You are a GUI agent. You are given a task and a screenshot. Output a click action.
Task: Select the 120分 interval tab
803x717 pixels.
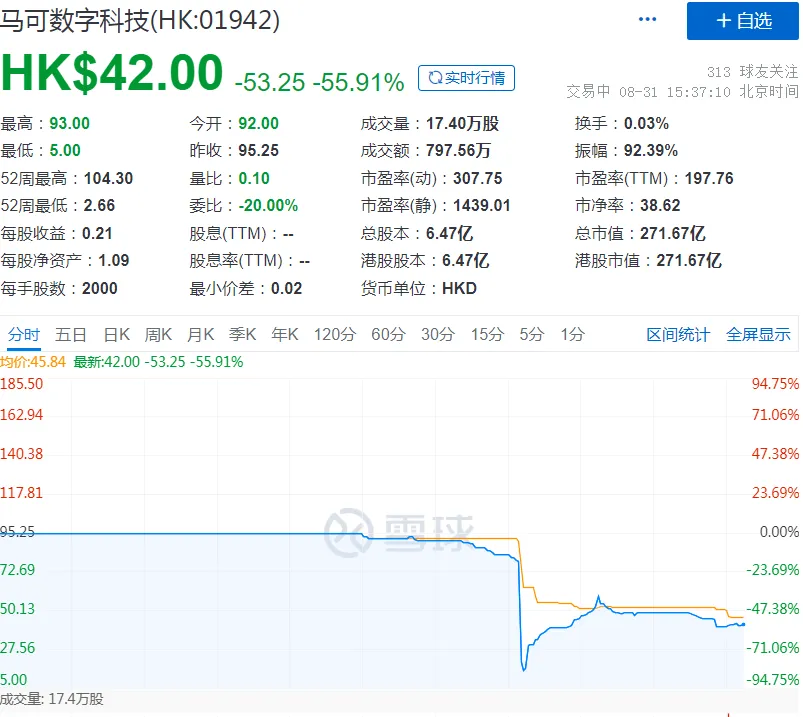(334, 335)
